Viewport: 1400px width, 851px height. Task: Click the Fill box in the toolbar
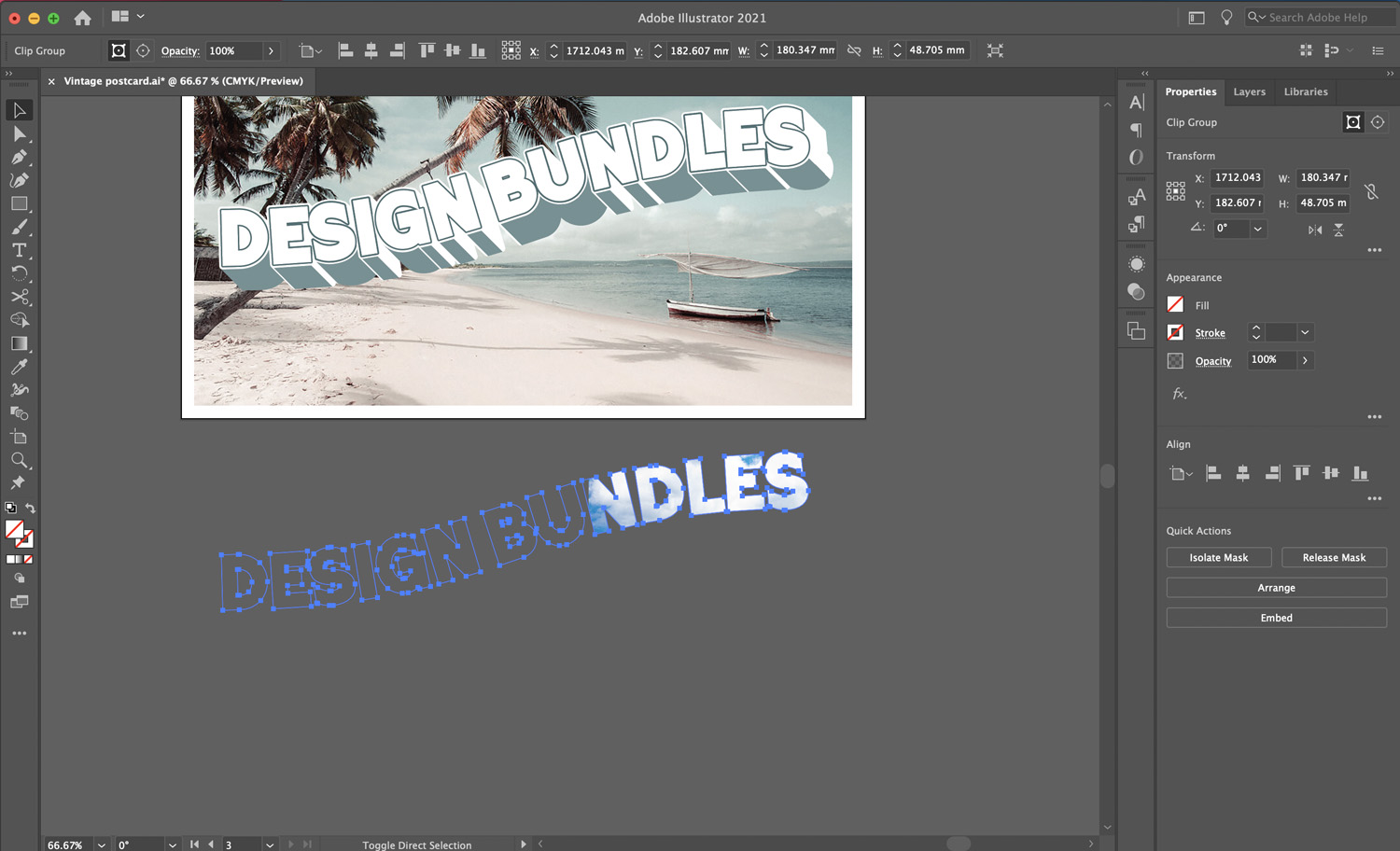tap(14, 530)
